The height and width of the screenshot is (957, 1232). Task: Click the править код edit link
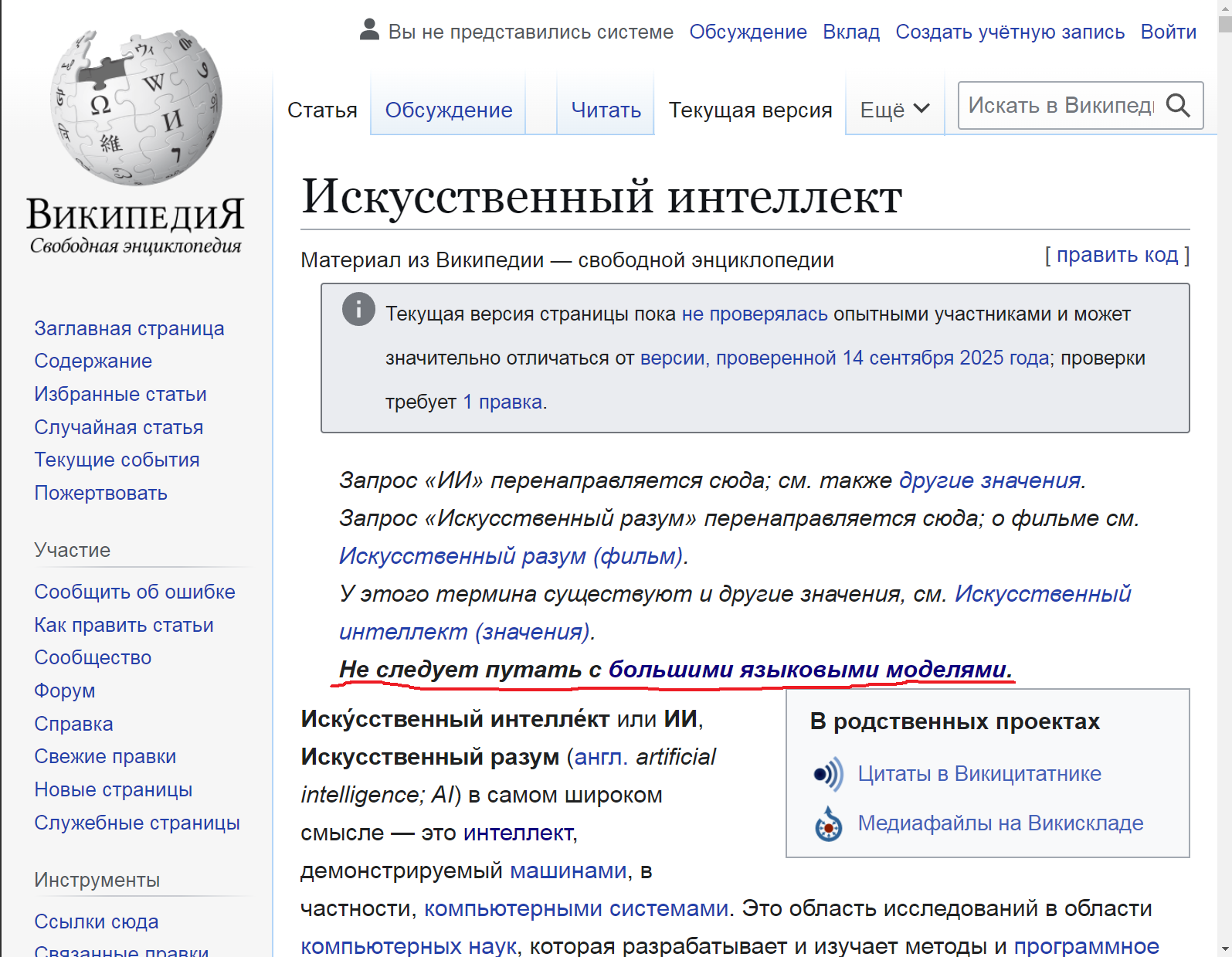click(1116, 255)
